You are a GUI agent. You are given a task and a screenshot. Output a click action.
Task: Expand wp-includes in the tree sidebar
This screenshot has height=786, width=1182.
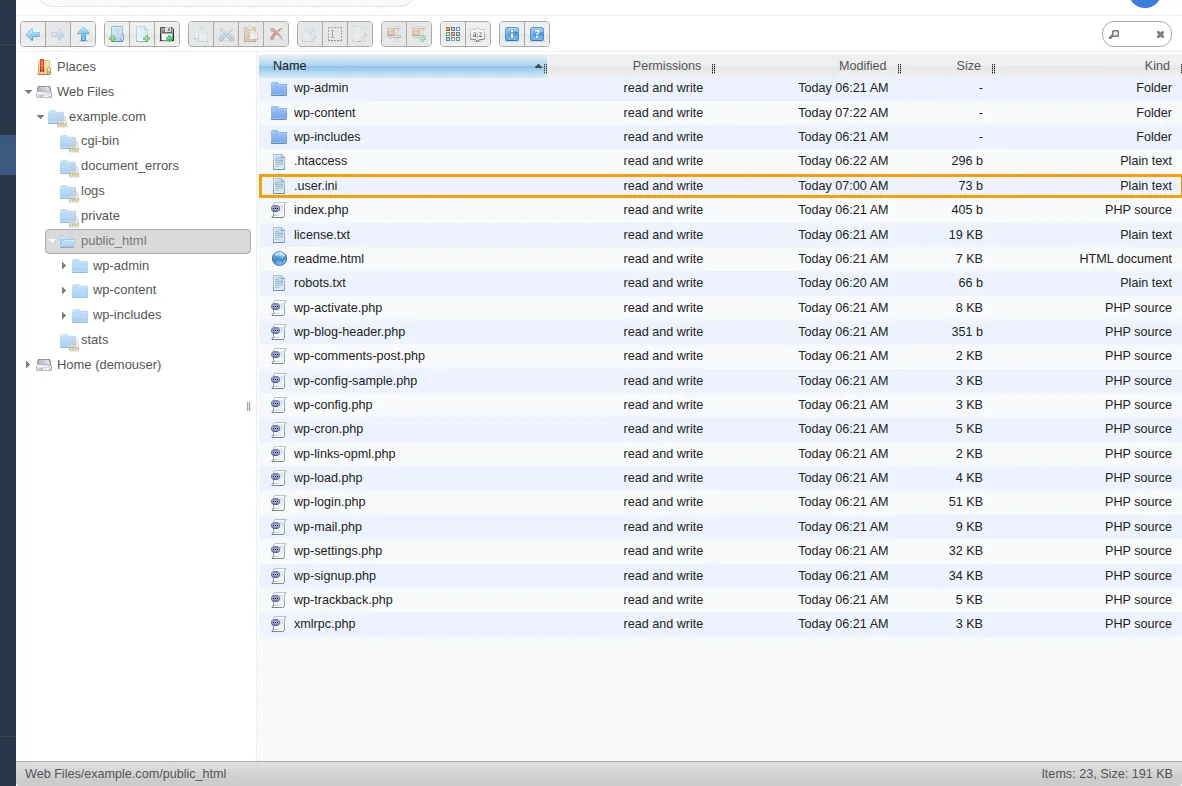[64, 315]
